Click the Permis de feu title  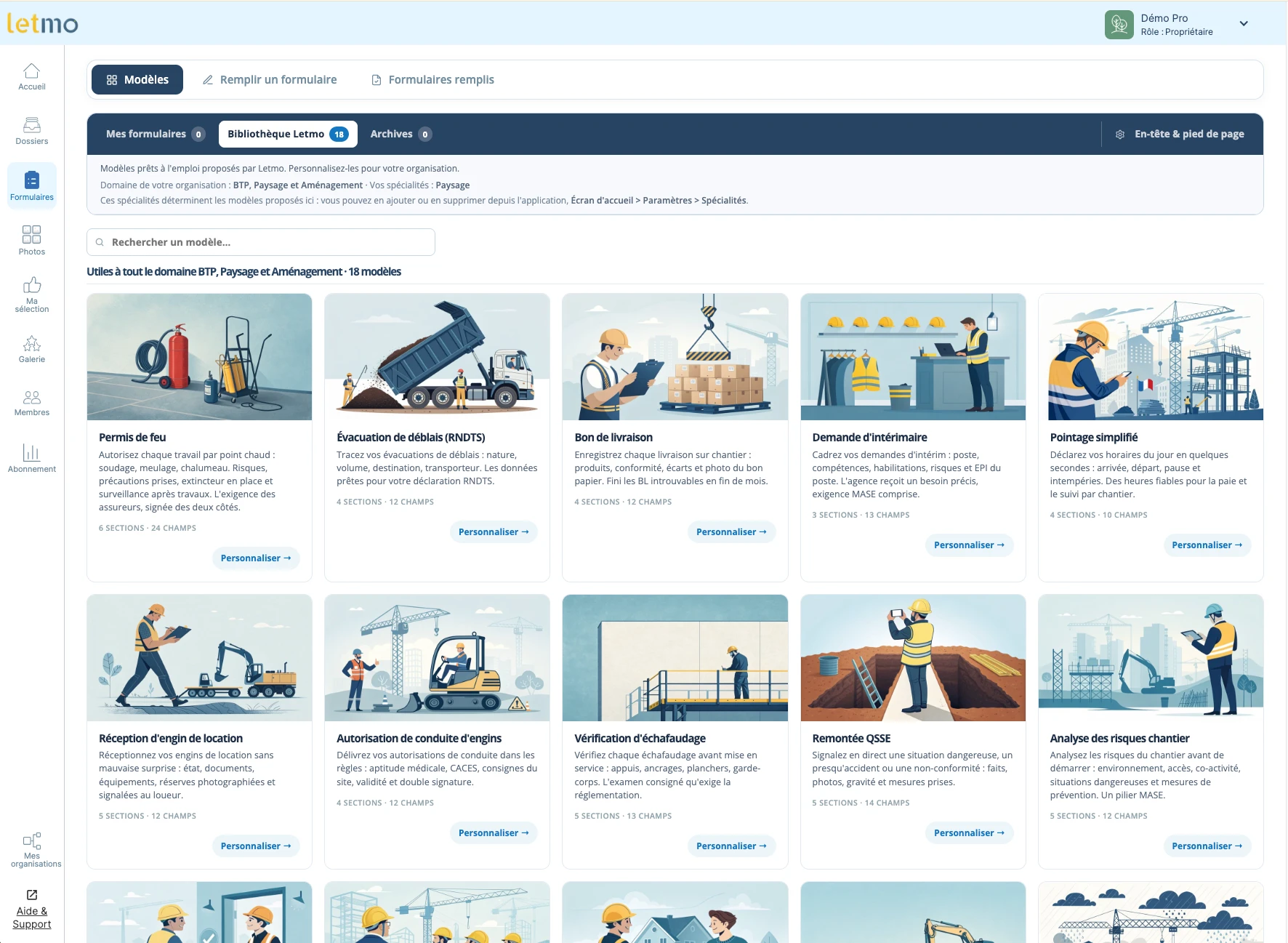132,438
